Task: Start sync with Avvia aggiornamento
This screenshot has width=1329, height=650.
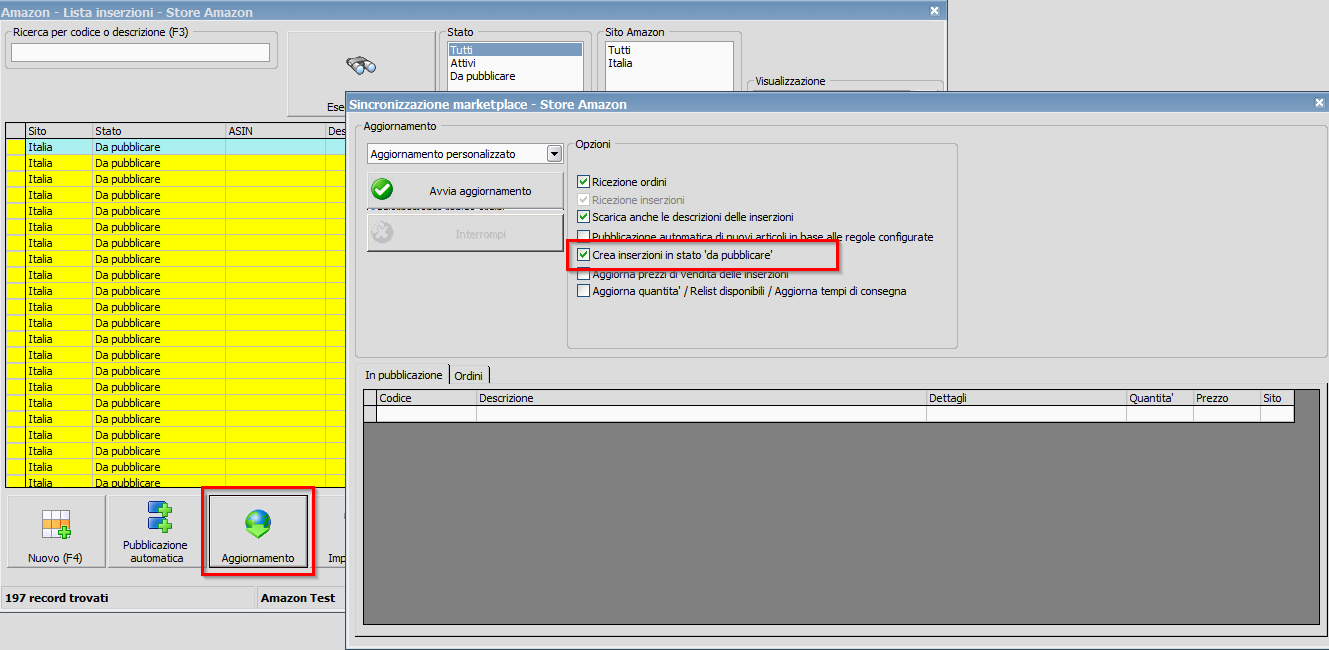Action: 465,191
